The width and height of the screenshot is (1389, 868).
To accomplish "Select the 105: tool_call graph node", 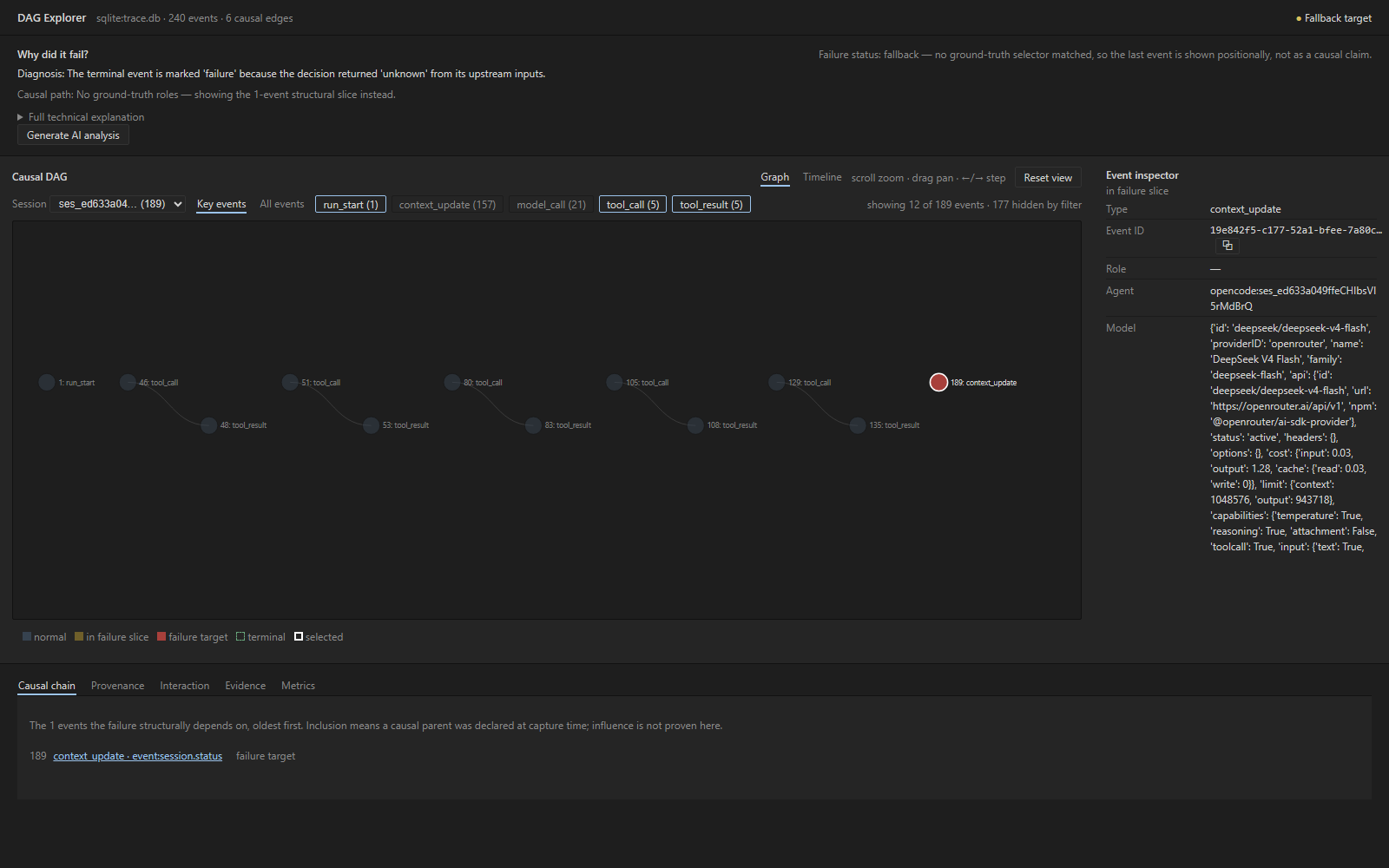I will (x=615, y=382).
